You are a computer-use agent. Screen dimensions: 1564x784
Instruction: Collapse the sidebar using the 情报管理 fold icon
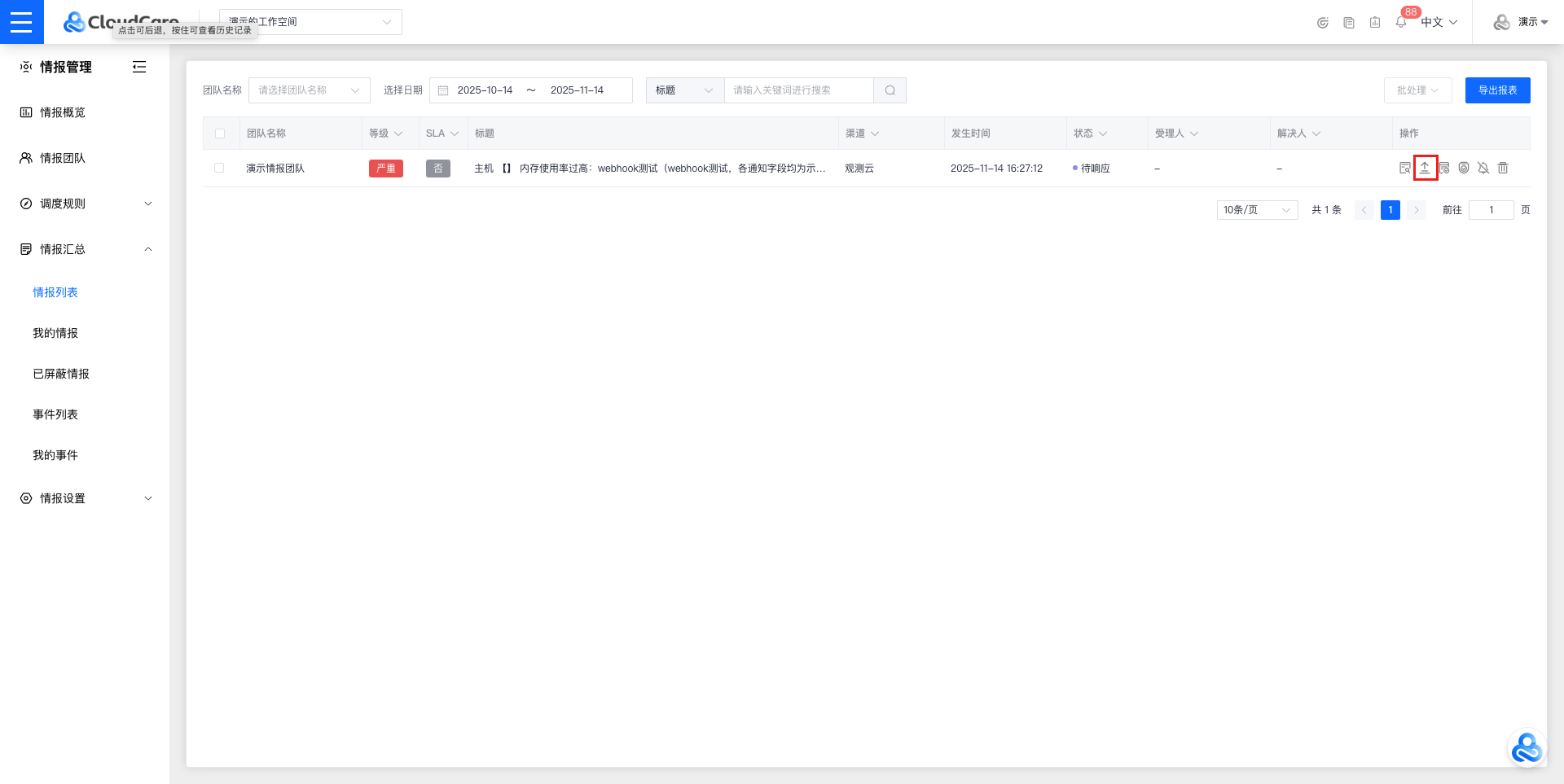pos(139,67)
